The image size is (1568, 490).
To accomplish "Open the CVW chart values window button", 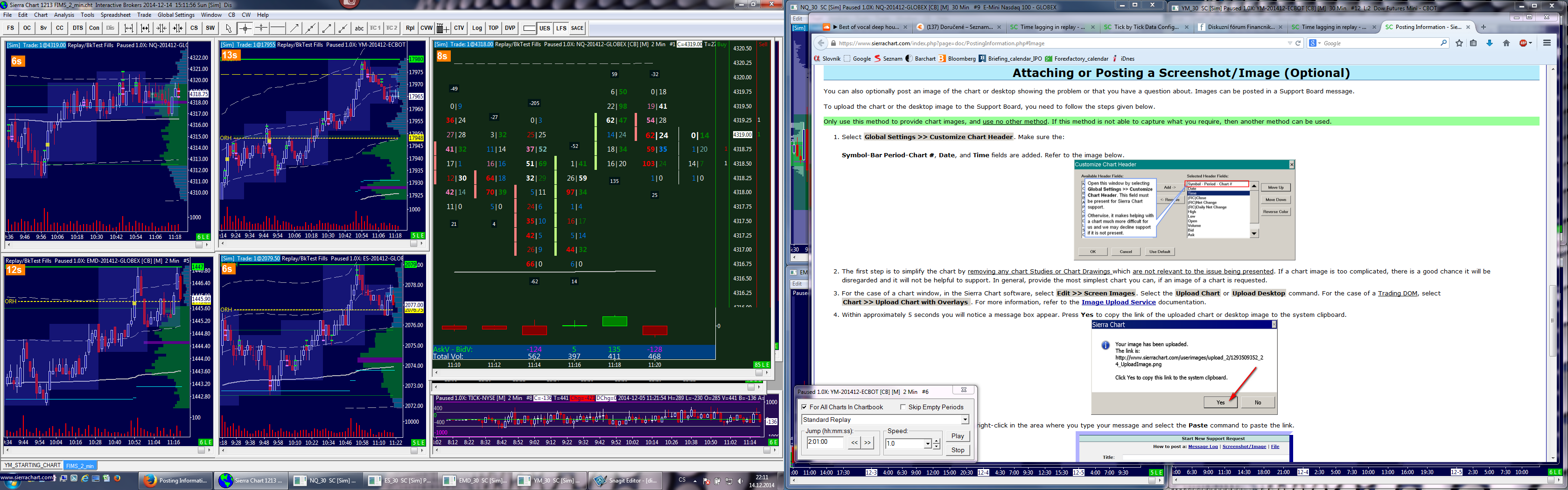I will tap(426, 28).
